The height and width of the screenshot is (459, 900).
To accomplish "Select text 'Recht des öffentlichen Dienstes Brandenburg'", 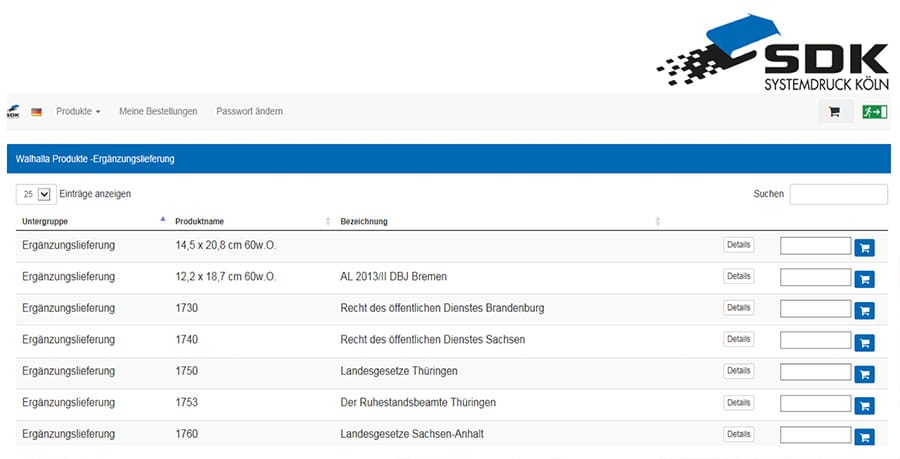I will click(442, 308).
